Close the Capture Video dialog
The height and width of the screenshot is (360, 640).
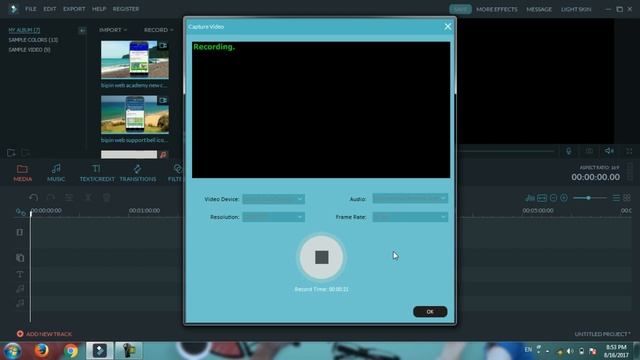(448, 27)
